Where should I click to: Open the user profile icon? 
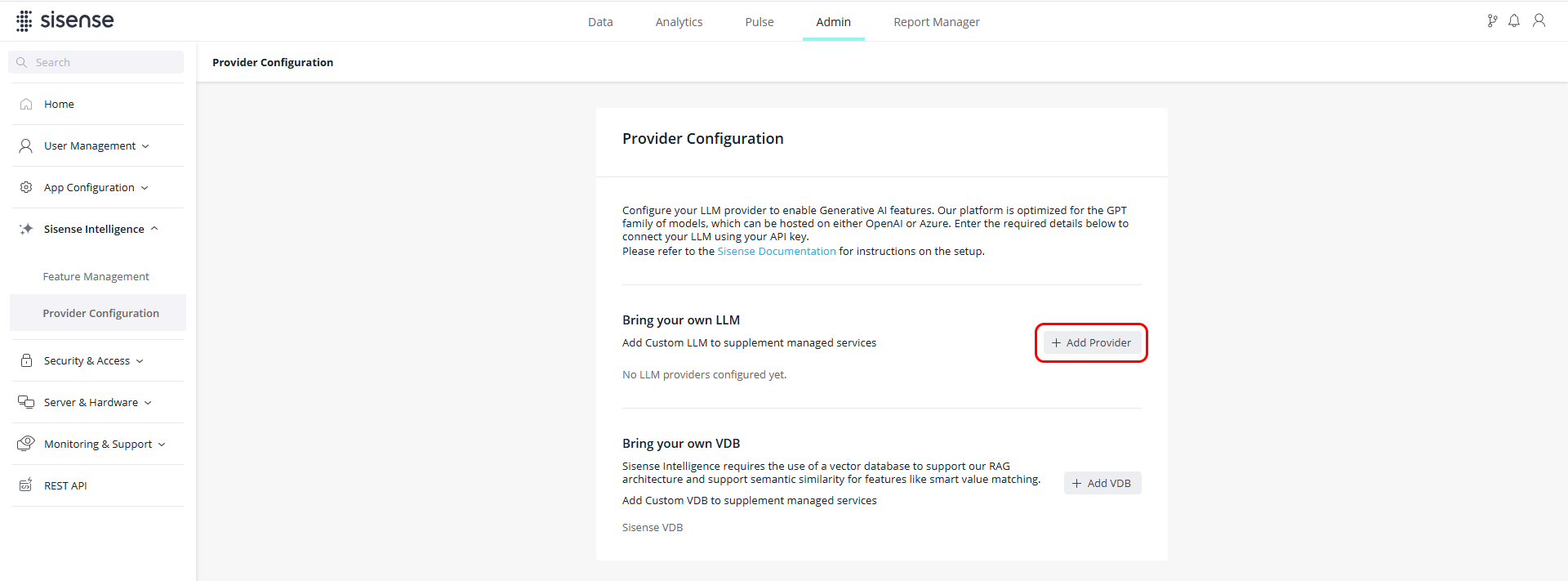[1539, 21]
